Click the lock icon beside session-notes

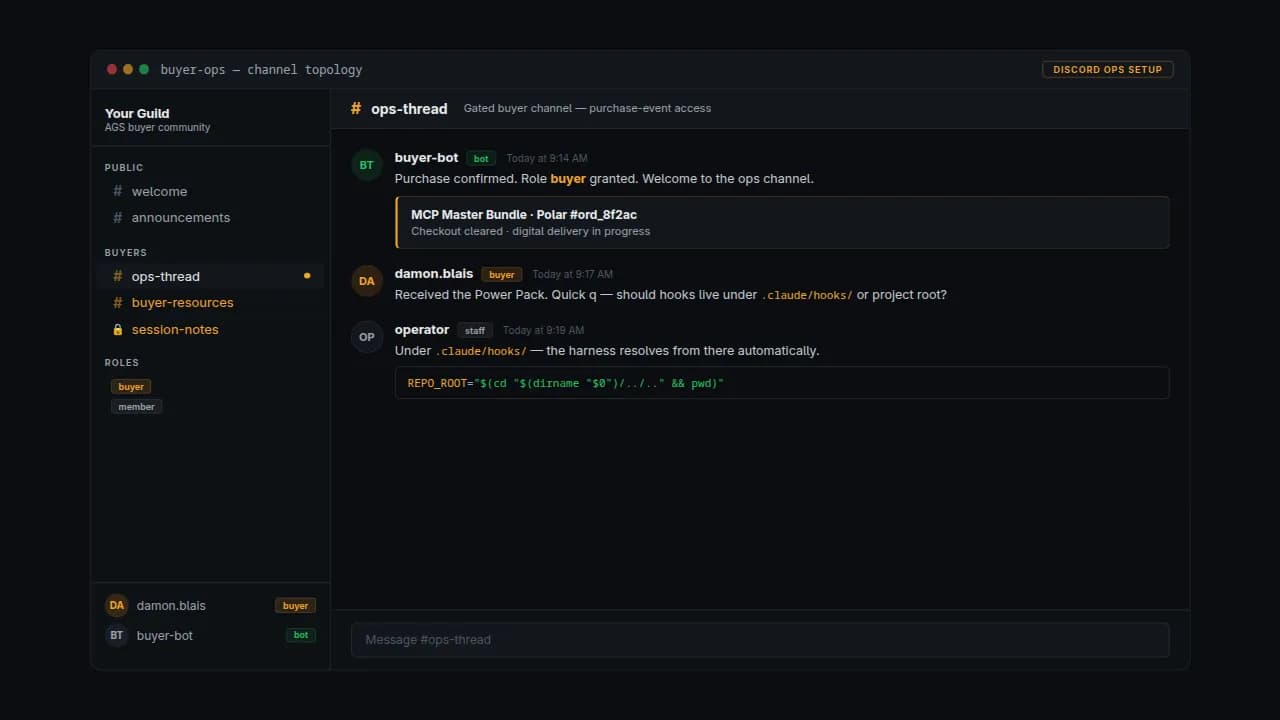118,329
